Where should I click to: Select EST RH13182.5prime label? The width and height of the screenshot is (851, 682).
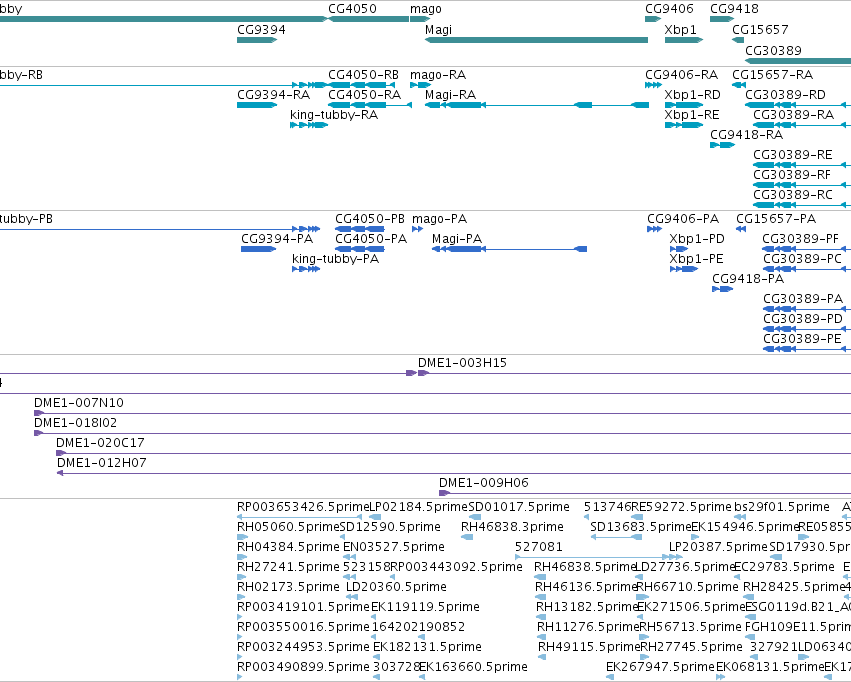(x=587, y=608)
